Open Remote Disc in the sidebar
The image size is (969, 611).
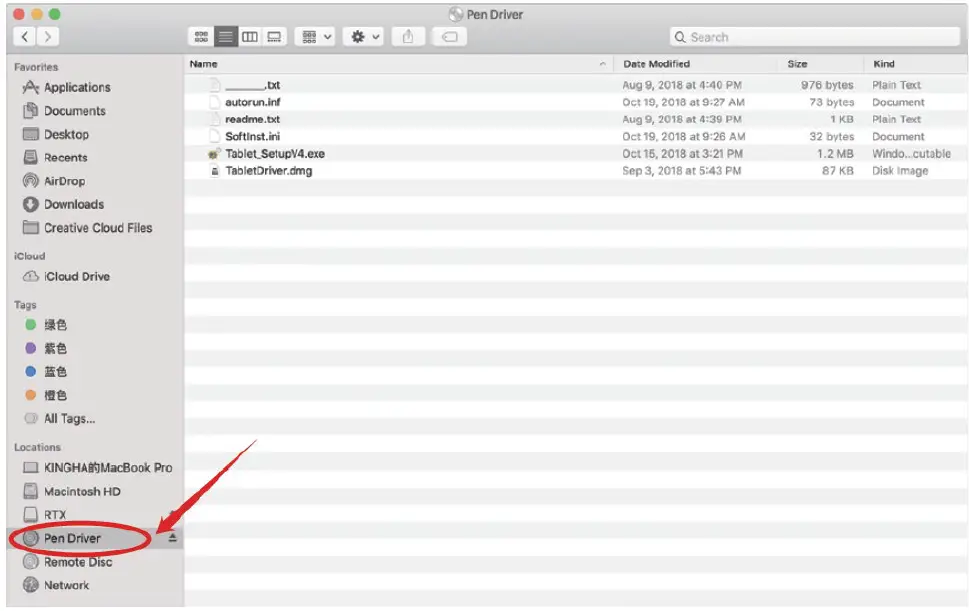77,562
